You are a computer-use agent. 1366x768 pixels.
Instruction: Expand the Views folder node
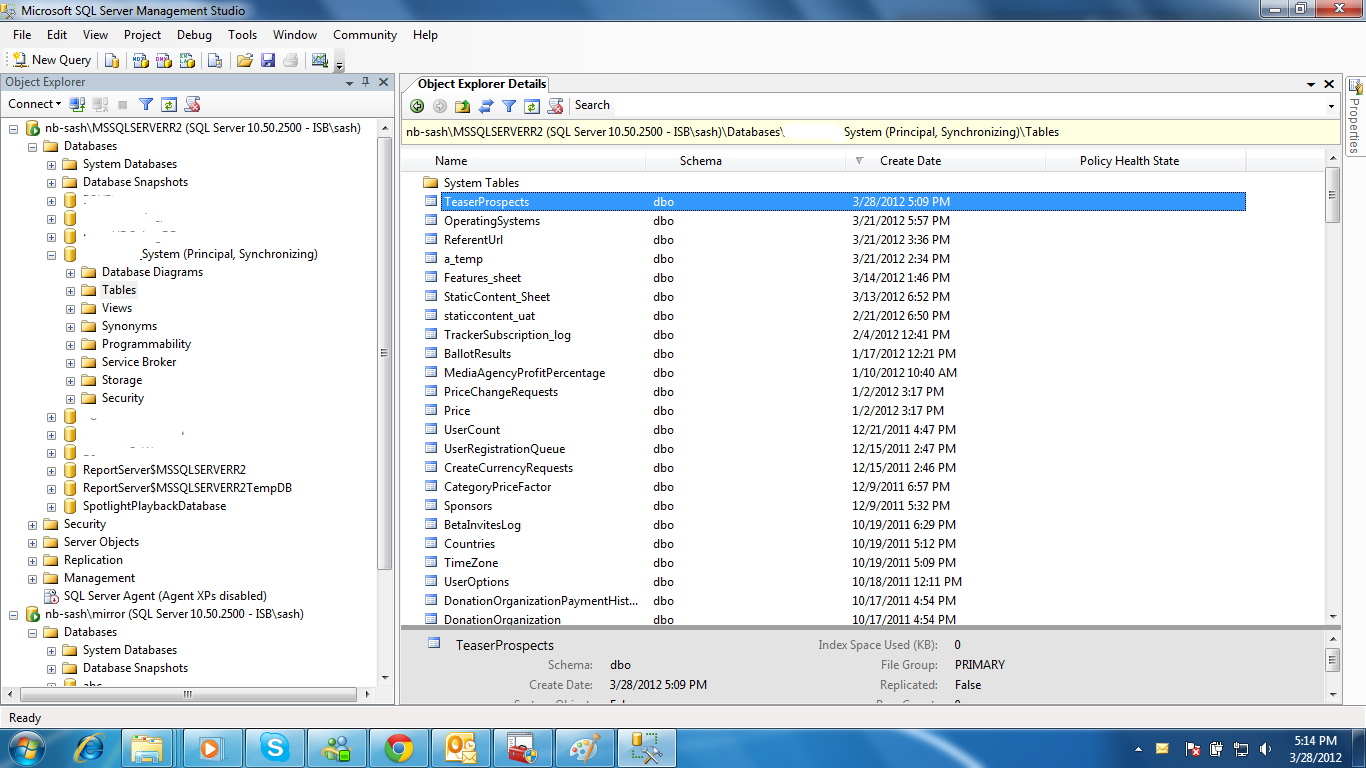pos(71,309)
